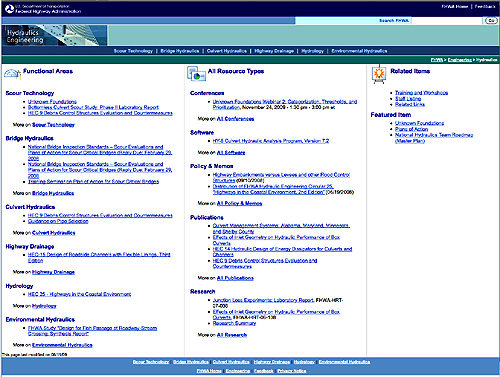This screenshot has height=377, width=500.
Task: Open More on Environmental Hydraulics link
Action: 62,345
